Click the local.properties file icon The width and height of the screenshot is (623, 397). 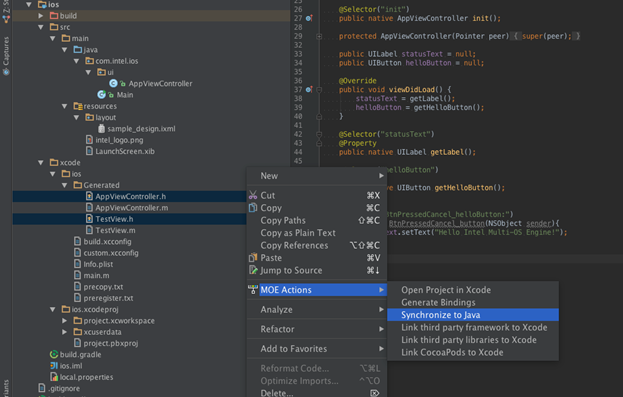(54, 377)
